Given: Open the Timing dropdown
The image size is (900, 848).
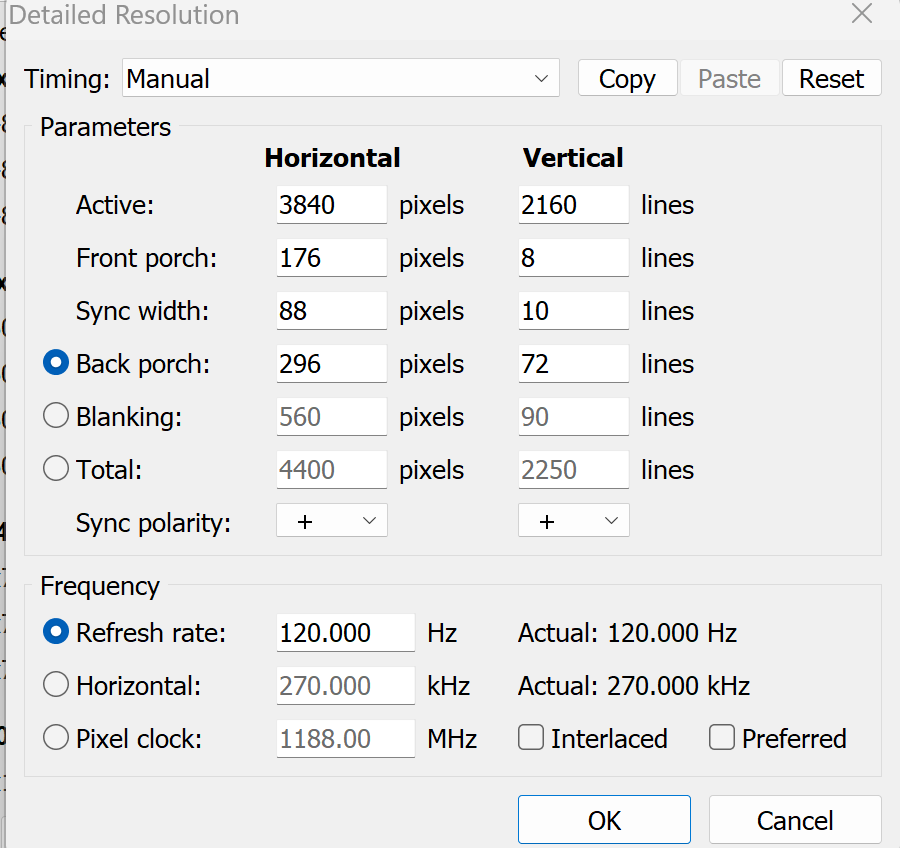Looking at the screenshot, I should [x=340, y=79].
